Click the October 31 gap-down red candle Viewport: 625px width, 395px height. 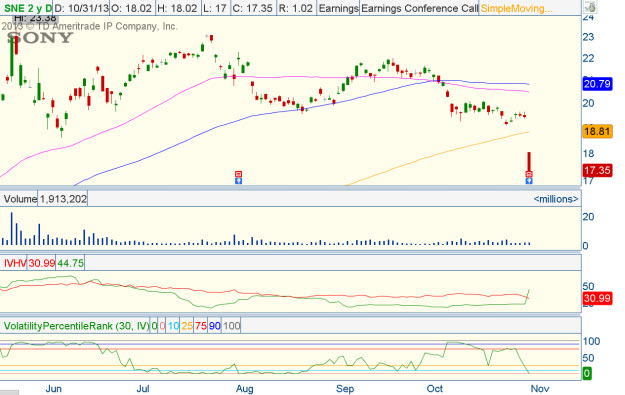[529, 163]
